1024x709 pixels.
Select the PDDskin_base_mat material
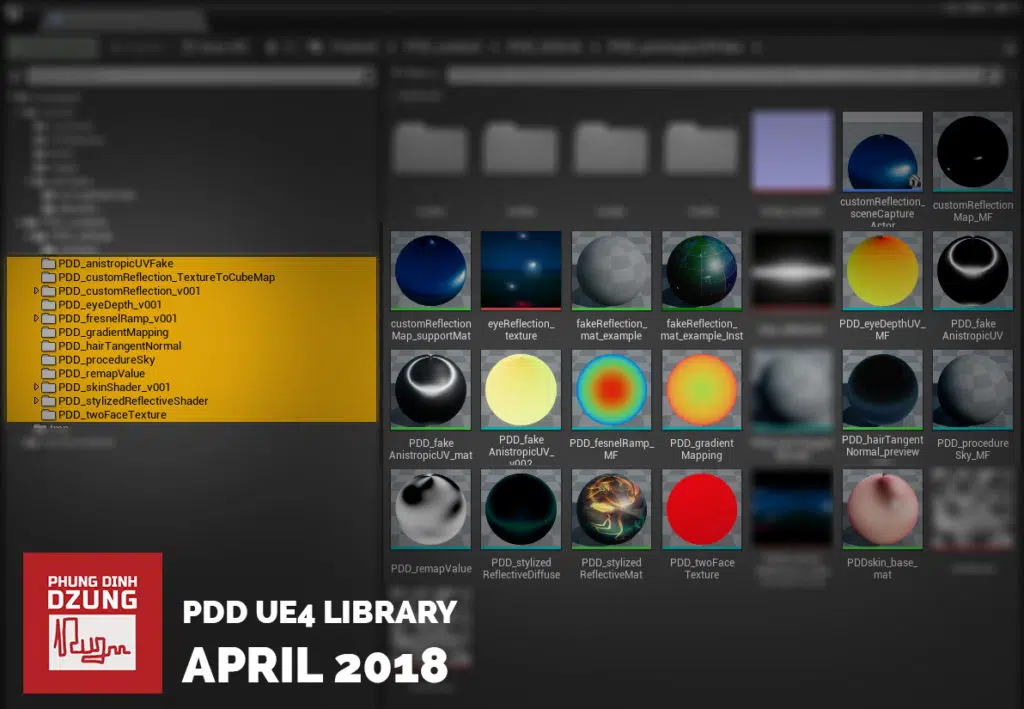click(x=882, y=509)
